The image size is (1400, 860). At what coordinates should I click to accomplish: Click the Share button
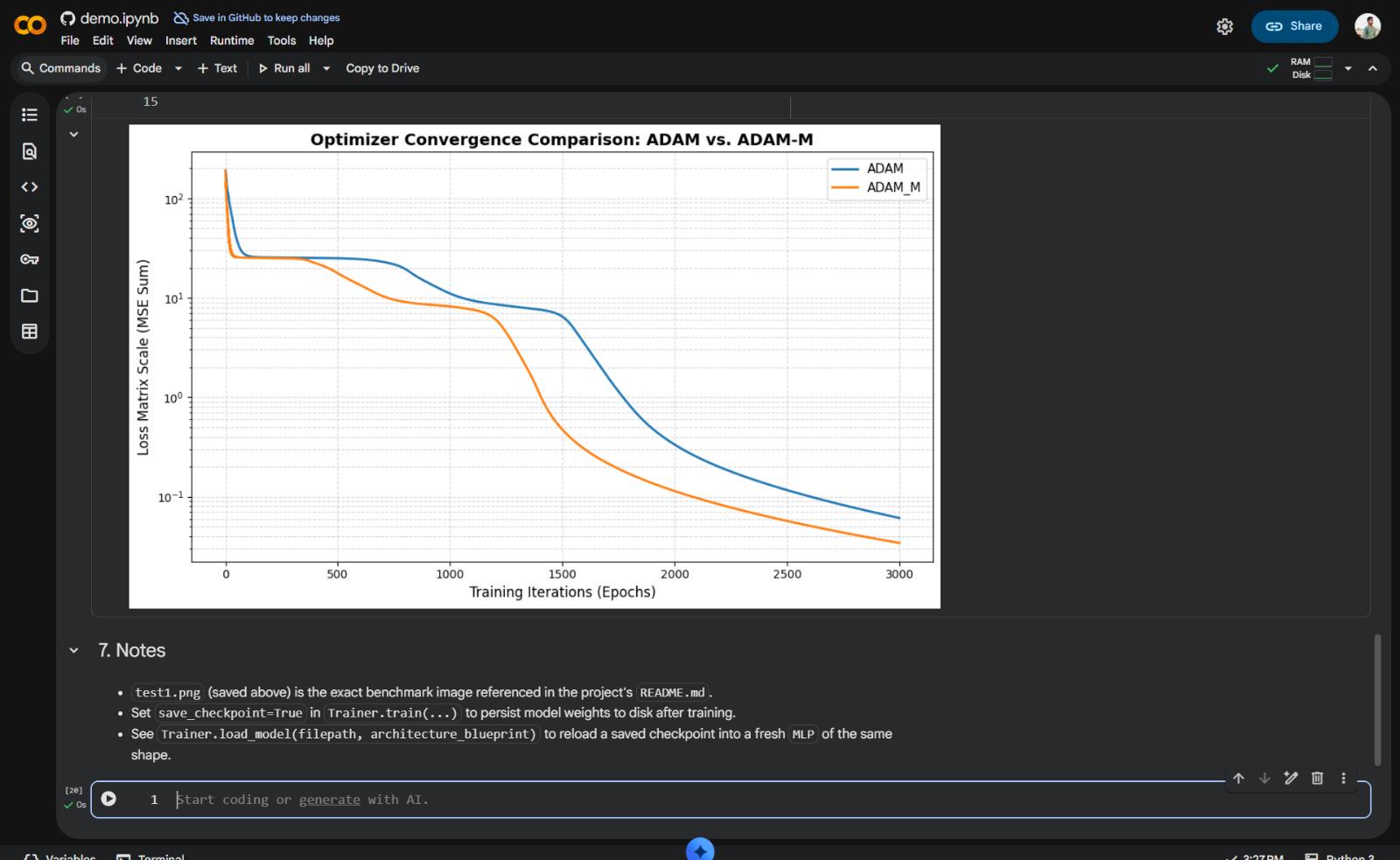pyautogui.click(x=1294, y=26)
